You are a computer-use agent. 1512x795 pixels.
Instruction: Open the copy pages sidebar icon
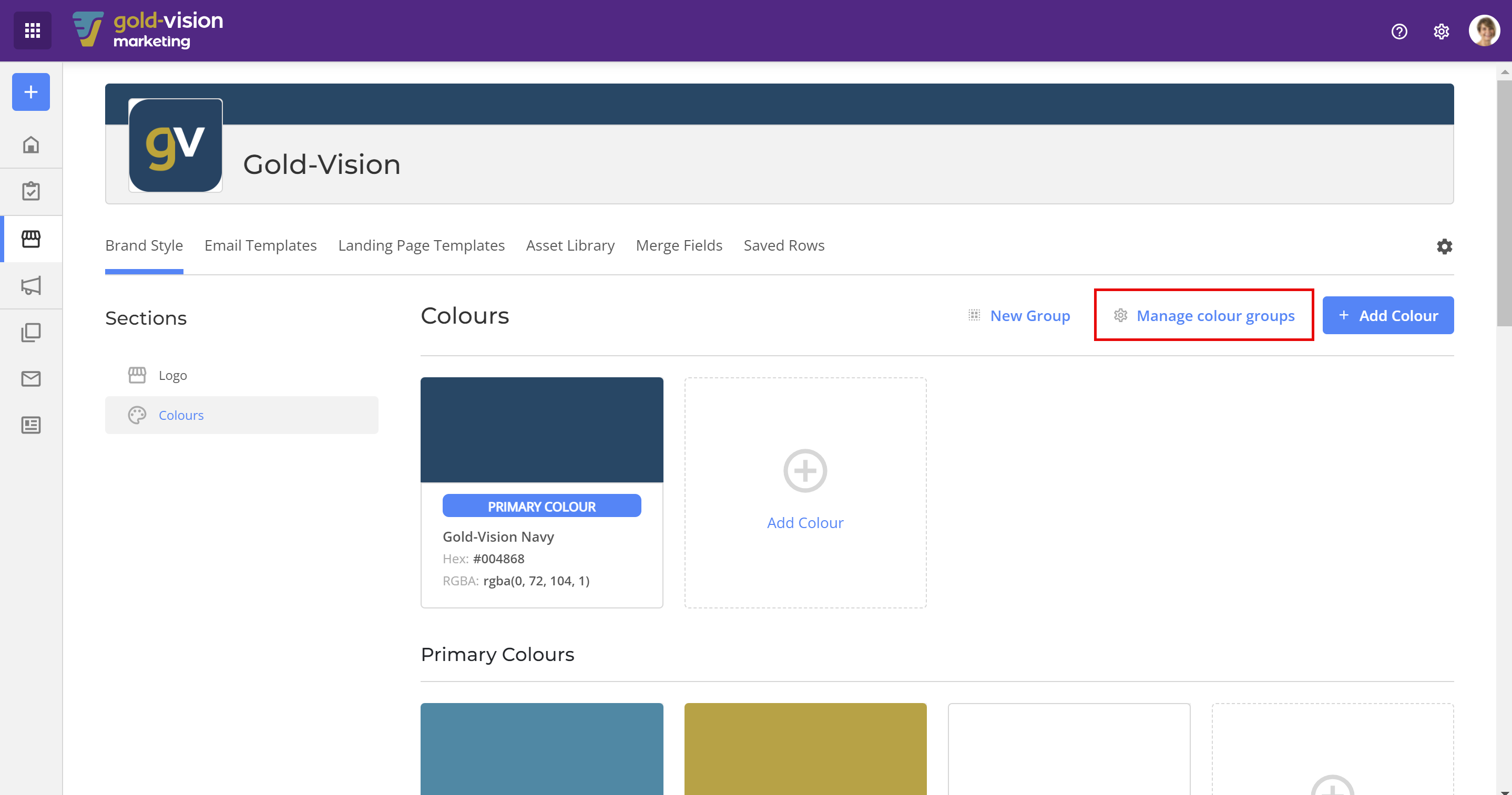31,333
